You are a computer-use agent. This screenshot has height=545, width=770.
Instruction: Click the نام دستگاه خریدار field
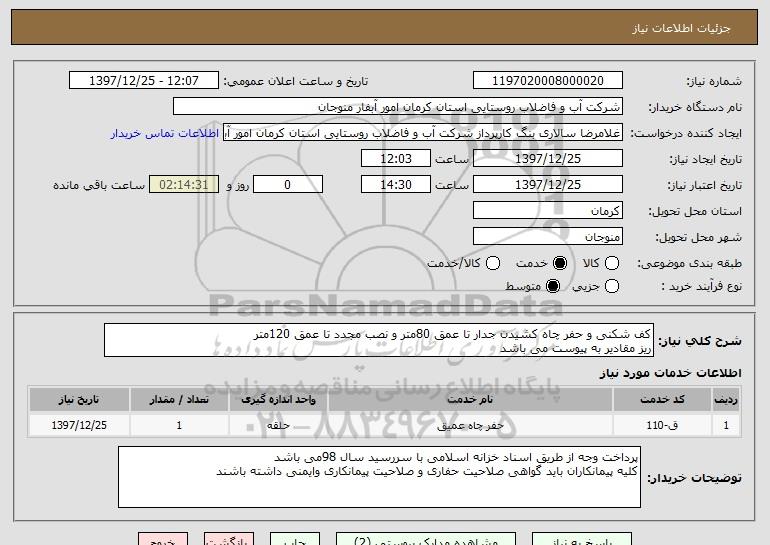[398, 107]
